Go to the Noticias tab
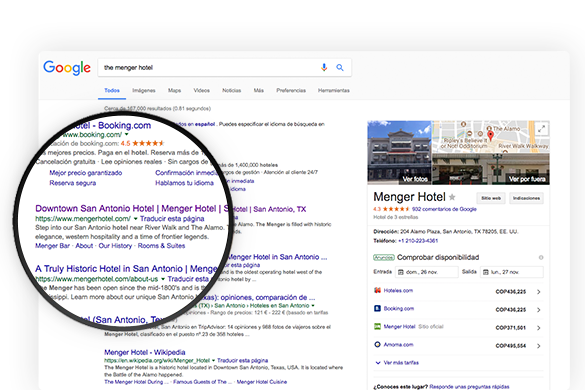 tap(231, 90)
